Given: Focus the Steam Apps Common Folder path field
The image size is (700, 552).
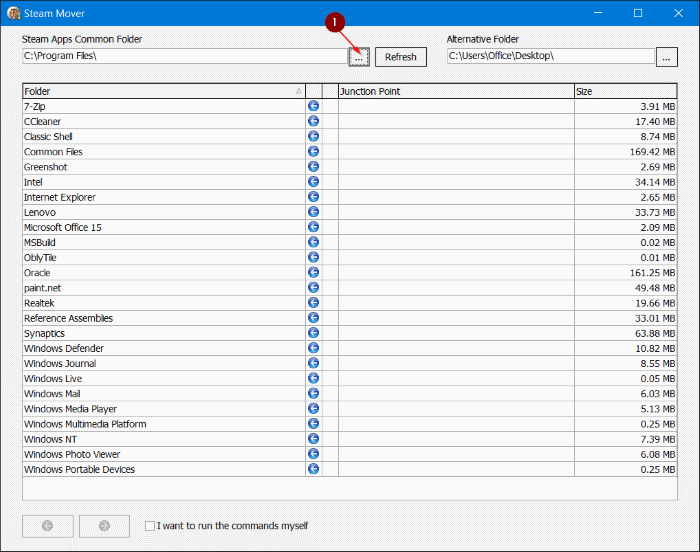Looking at the screenshot, I should click(185, 56).
